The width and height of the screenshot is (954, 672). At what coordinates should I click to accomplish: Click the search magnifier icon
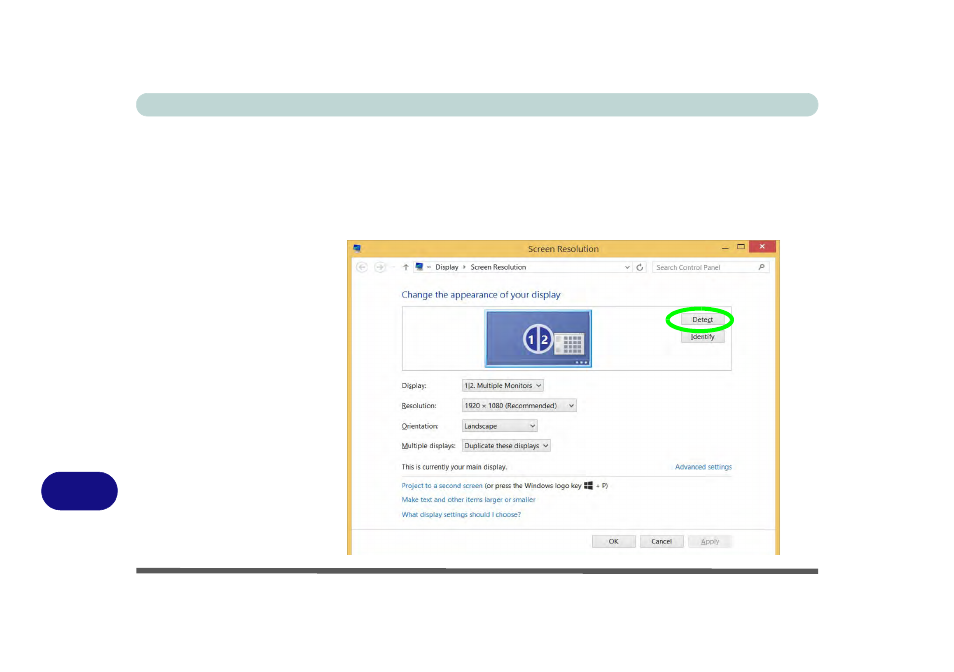click(x=761, y=268)
